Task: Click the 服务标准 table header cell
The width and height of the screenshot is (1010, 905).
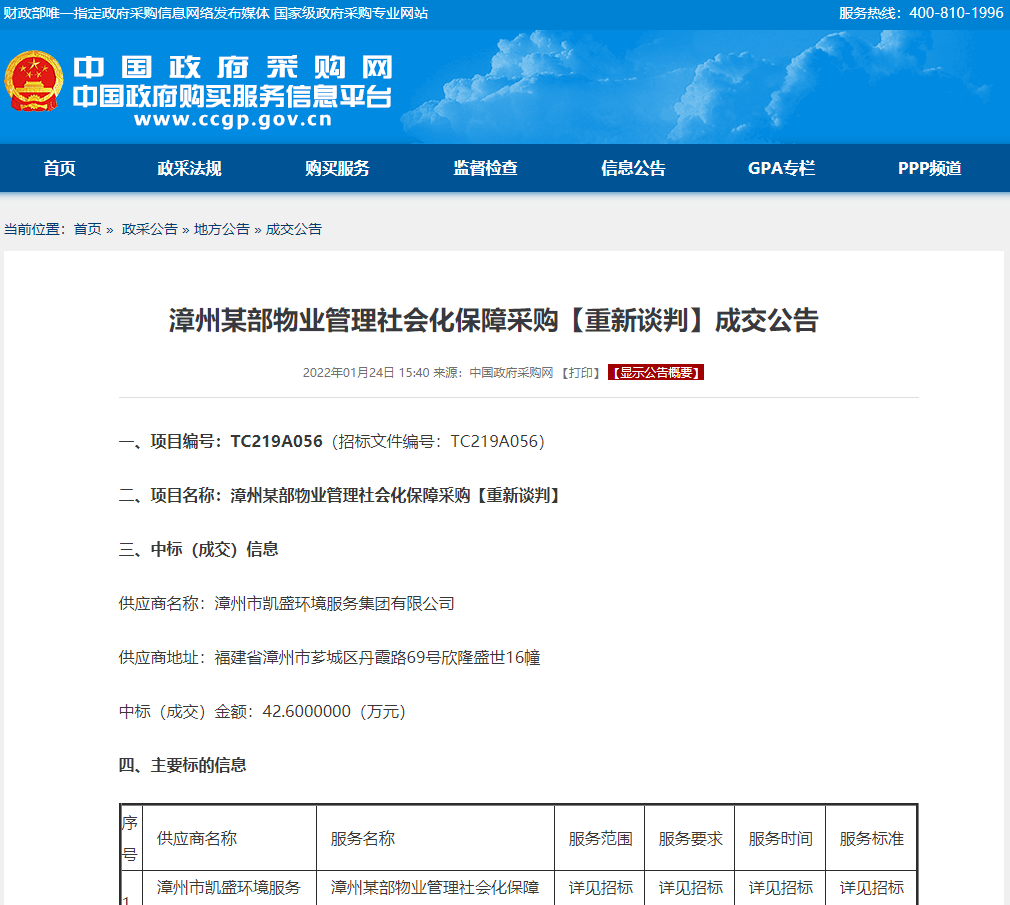Action: coord(872,838)
